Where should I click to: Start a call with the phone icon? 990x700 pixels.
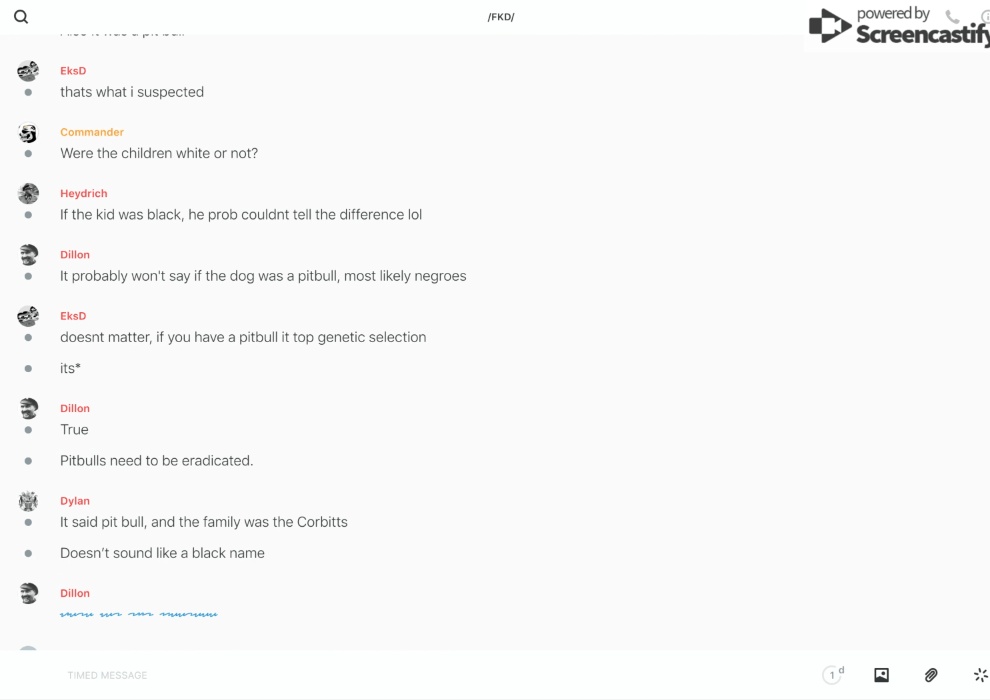[x=952, y=17]
